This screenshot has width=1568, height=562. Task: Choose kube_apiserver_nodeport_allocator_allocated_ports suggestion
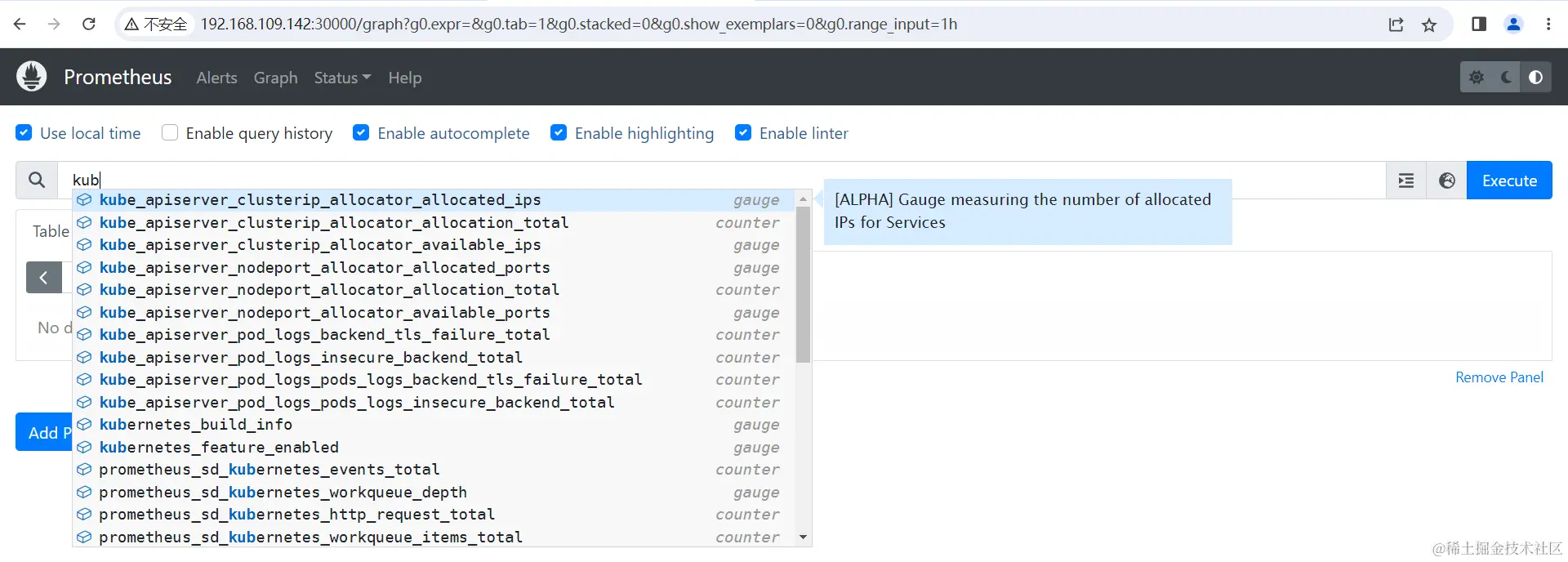pos(324,268)
